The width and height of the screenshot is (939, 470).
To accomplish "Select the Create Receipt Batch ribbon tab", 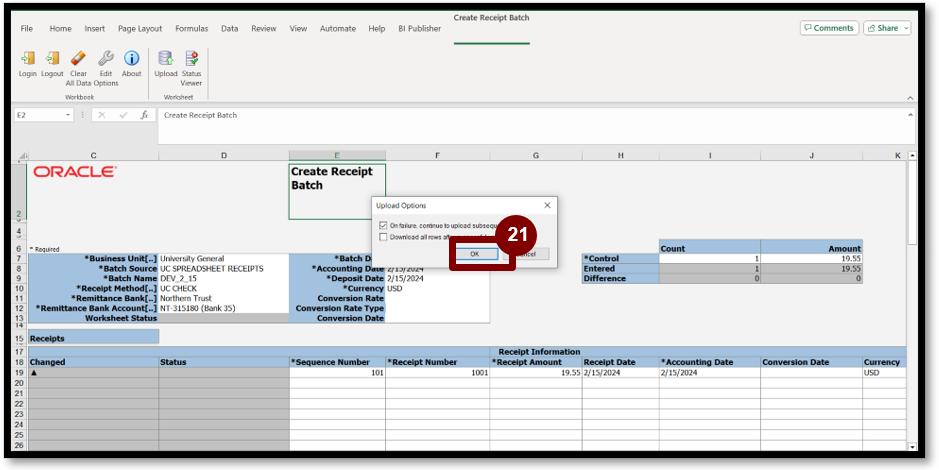I will tap(492, 18).
